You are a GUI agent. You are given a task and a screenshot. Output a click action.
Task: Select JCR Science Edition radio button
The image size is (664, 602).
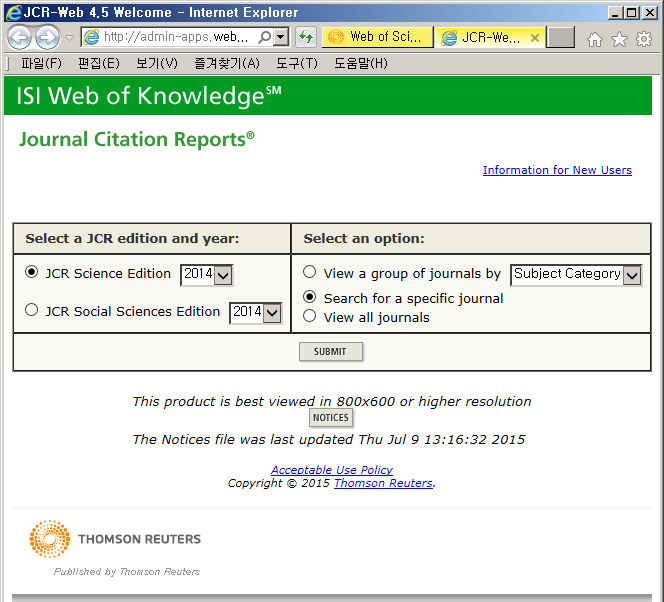coord(31,272)
